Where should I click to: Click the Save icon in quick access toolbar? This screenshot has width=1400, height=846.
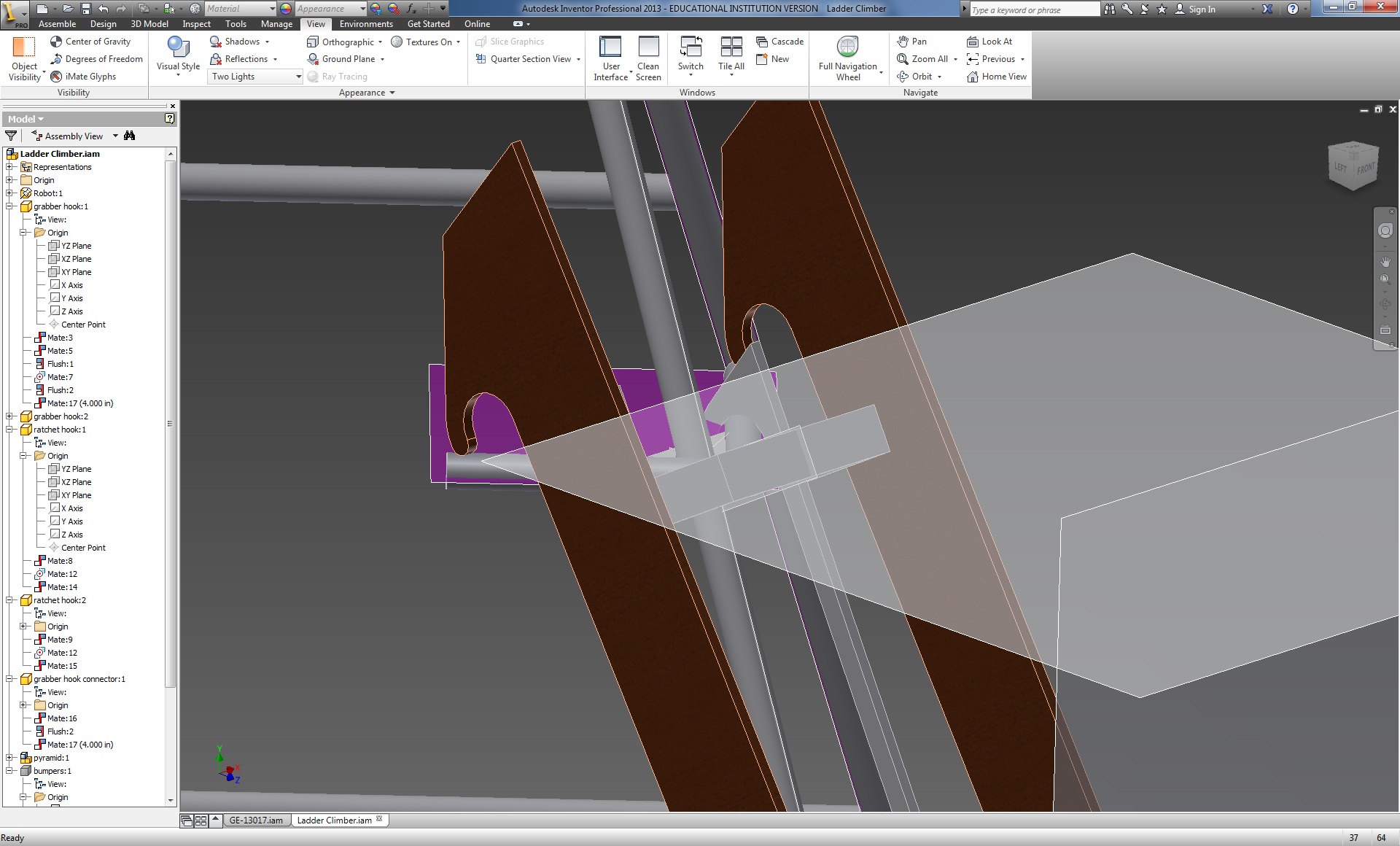coord(85,9)
